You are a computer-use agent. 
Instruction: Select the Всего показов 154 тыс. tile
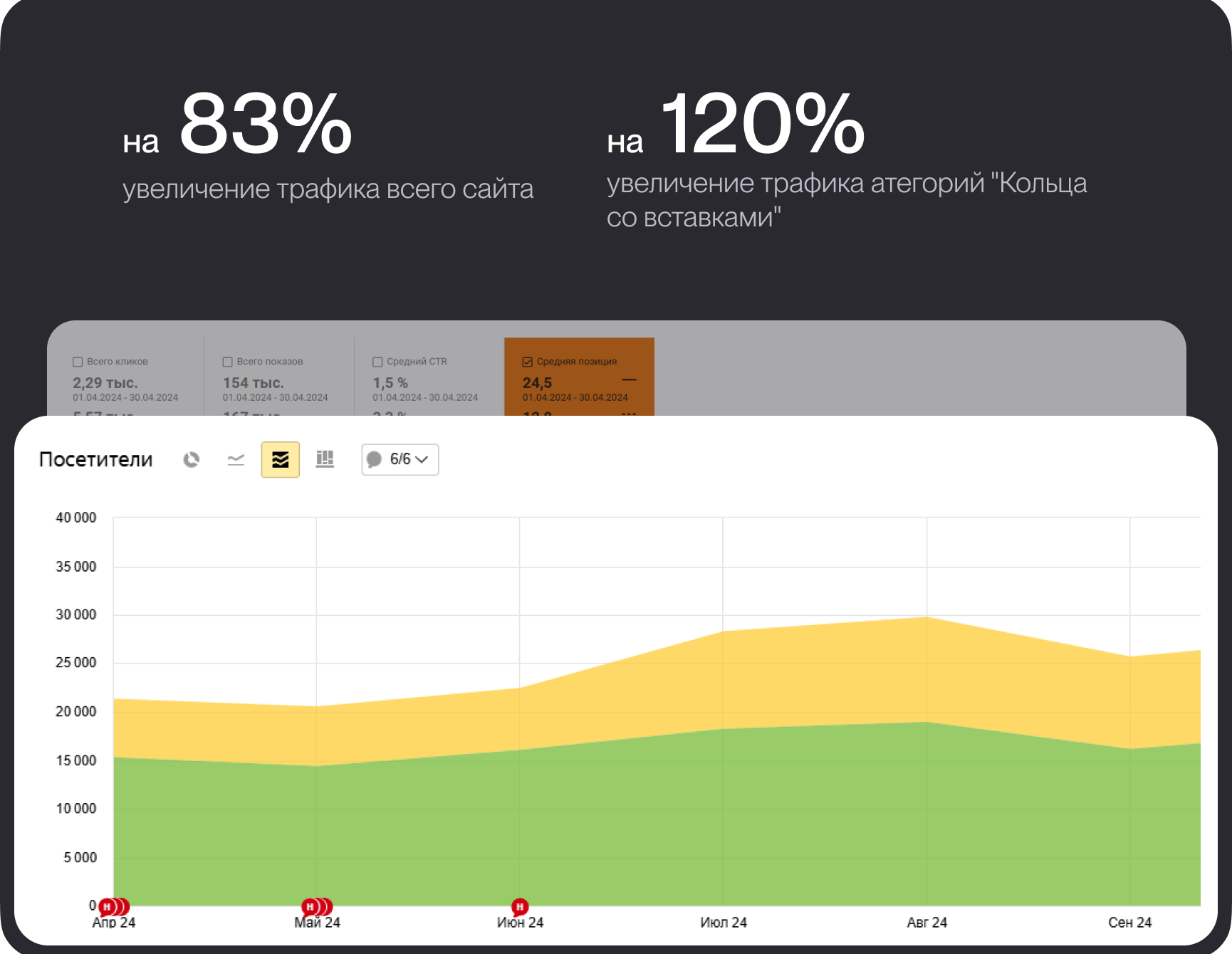(279, 377)
